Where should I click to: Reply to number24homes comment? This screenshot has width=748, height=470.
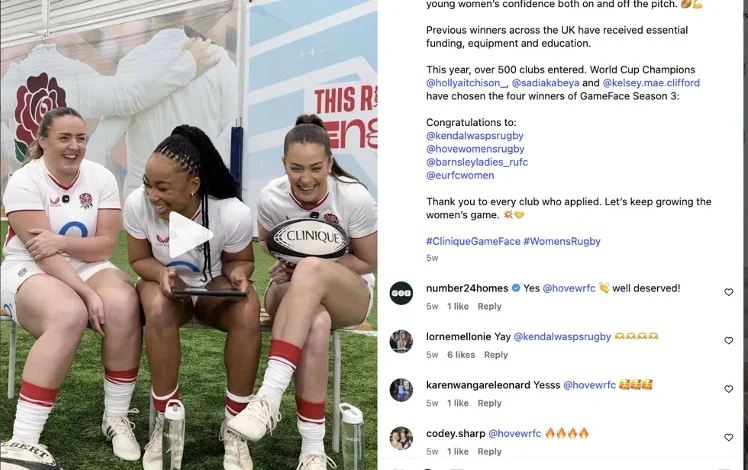tap(489, 306)
